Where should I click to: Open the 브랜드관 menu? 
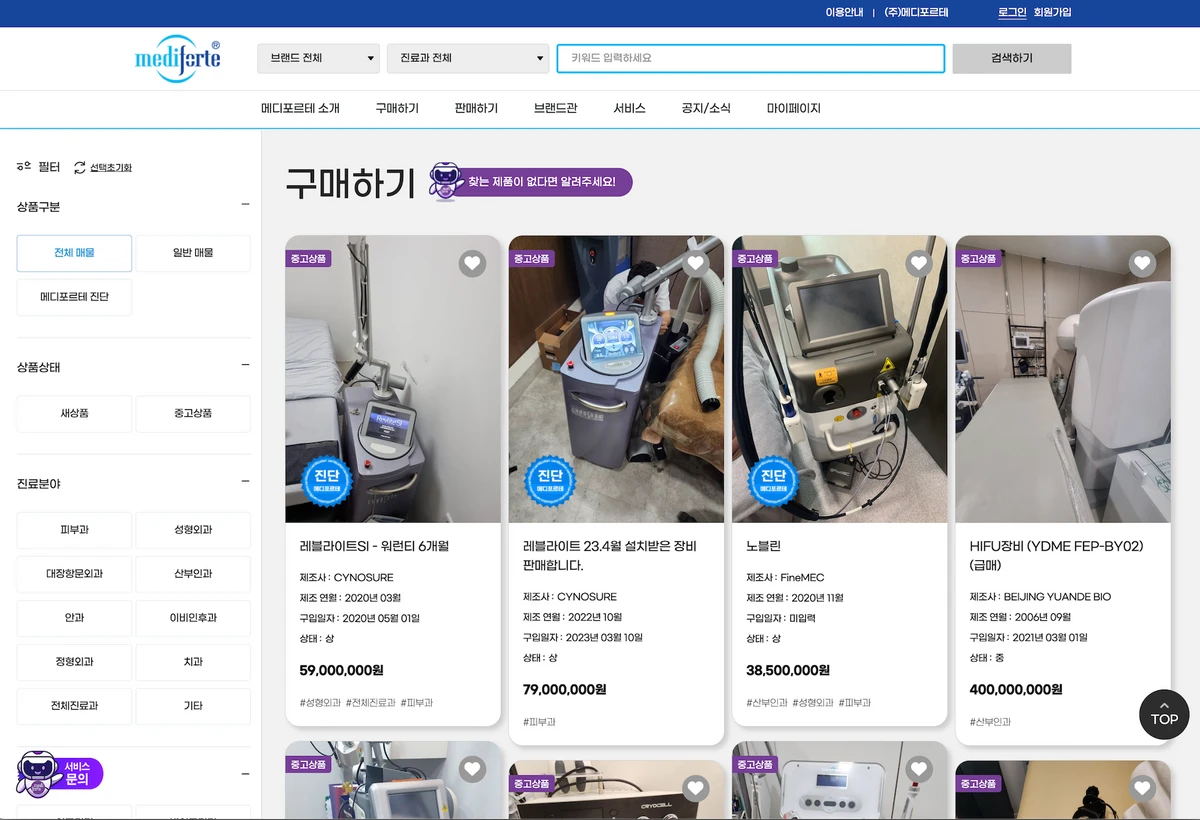coord(556,108)
